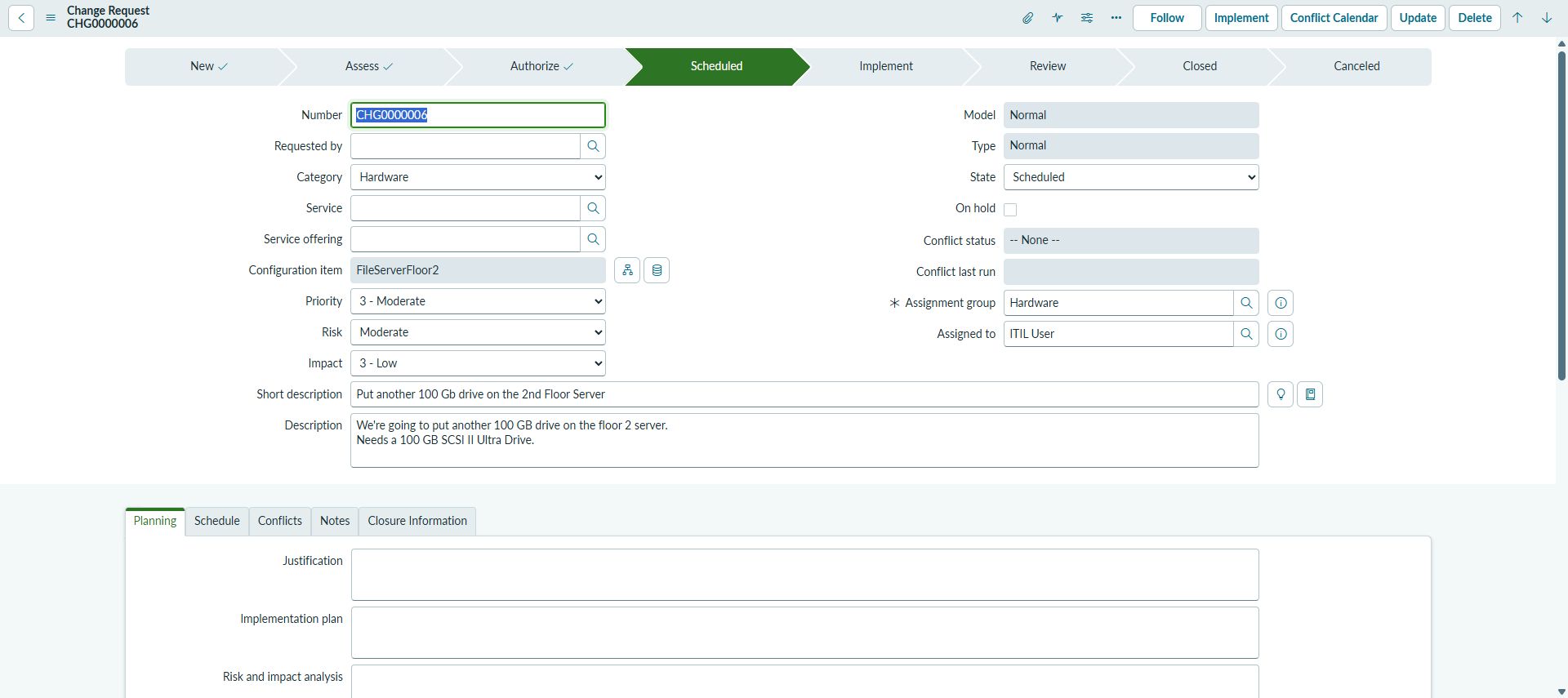This screenshot has width=1568, height=698.
Task: Open lookup for Service offering field
Action: (x=593, y=239)
